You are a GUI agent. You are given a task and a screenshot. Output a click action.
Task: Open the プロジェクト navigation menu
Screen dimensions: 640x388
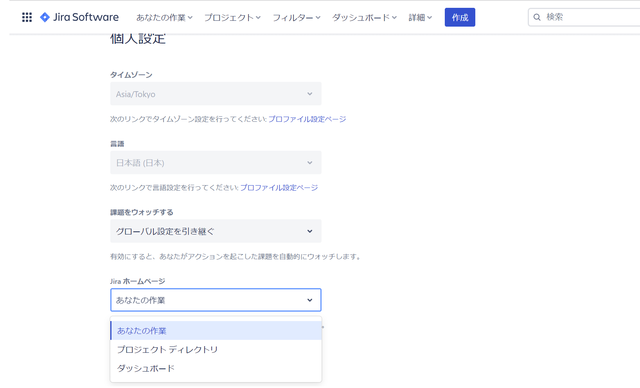click(x=232, y=18)
